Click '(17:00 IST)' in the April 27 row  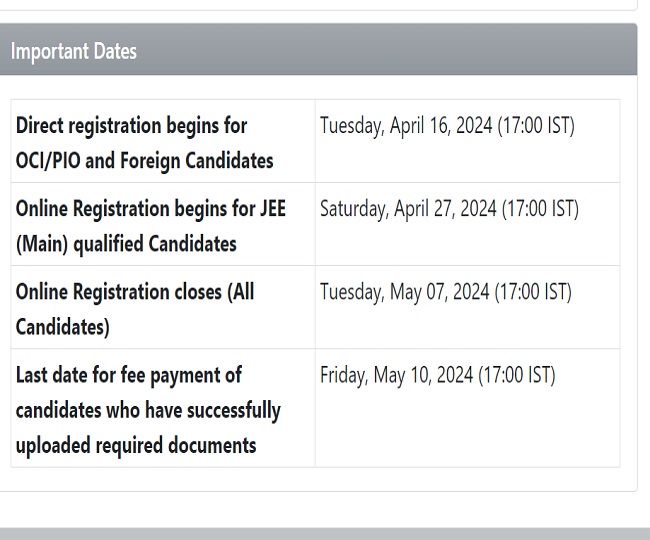pyautogui.click(x=540, y=209)
